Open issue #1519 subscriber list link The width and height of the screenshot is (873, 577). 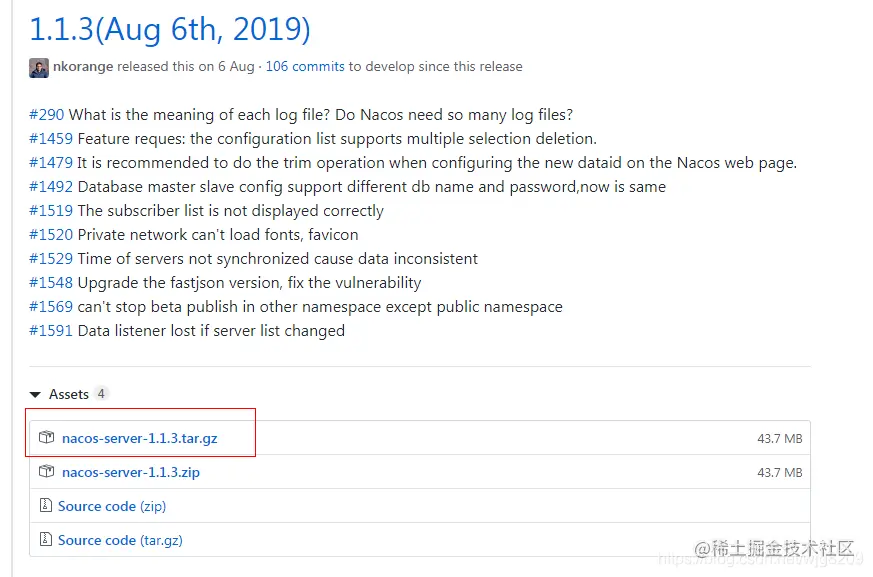tap(50, 211)
